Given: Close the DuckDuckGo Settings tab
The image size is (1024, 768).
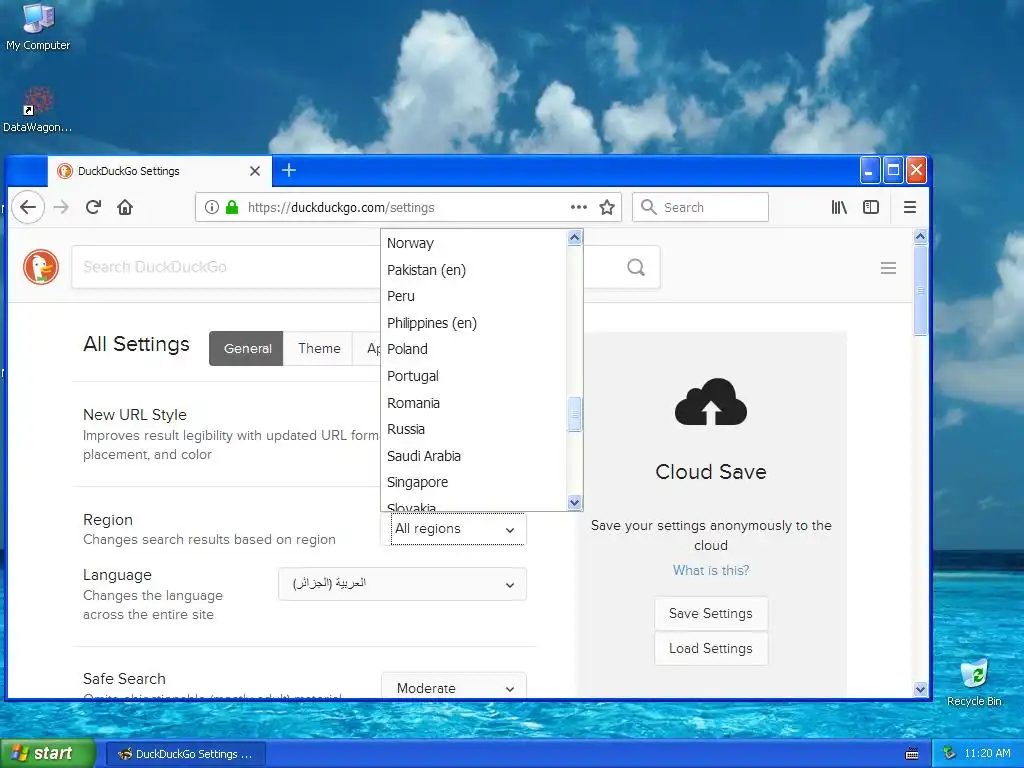Looking at the screenshot, I should coord(255,171).
